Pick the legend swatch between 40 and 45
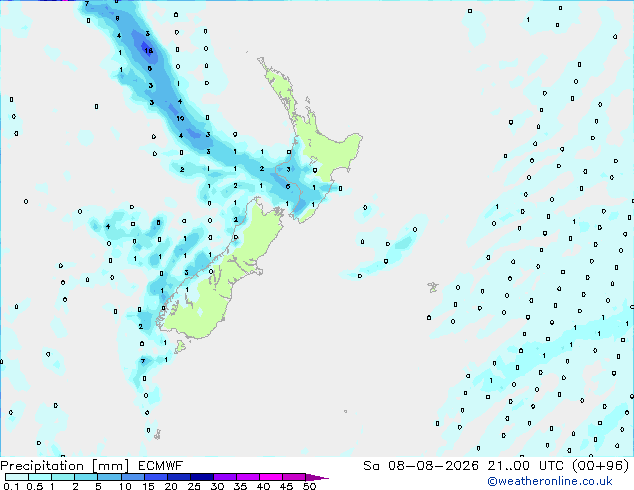This screenshot has width=634, height=490. pos(271,477)
